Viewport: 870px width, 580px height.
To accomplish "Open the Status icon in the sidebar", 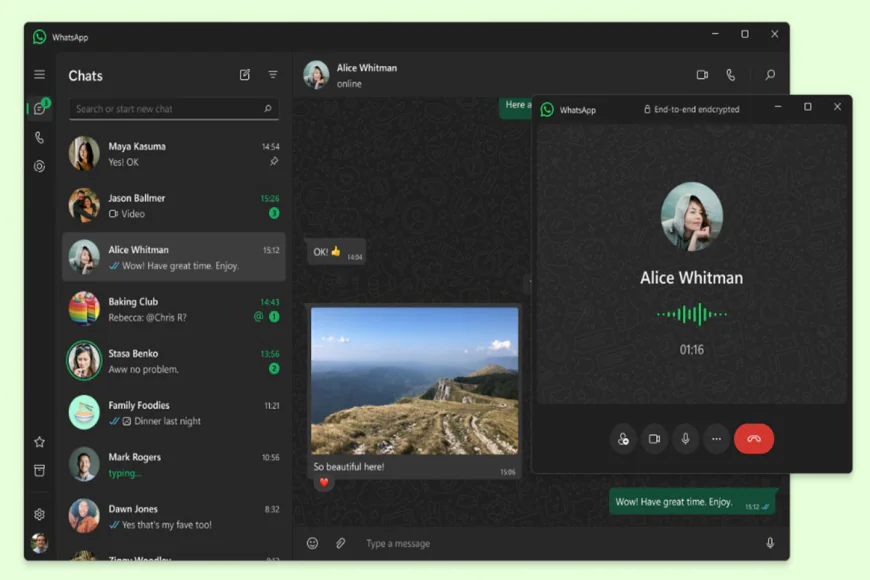I will point(38,165).
